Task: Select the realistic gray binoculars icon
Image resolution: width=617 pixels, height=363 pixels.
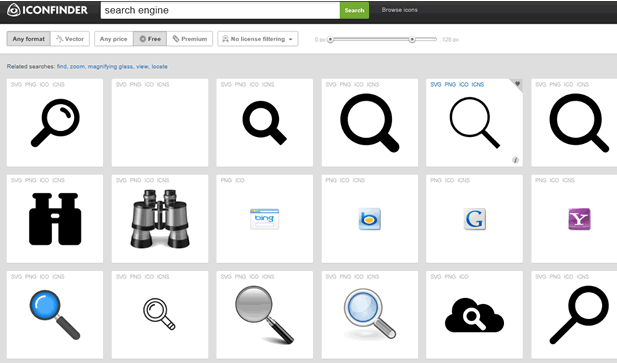Action: (x=160, y=219)
